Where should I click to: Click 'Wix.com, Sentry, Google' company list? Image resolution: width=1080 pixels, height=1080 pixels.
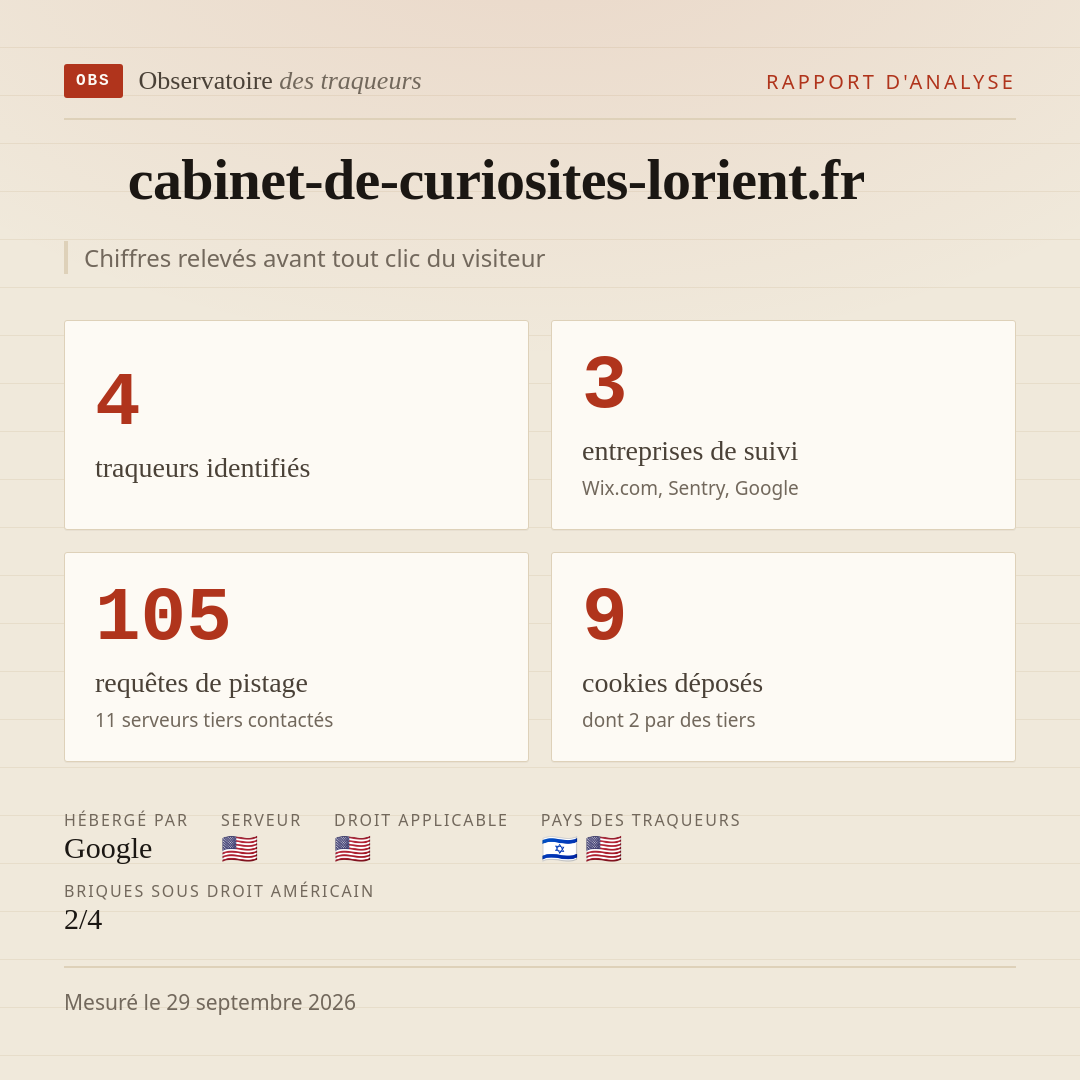click(690, 488)
